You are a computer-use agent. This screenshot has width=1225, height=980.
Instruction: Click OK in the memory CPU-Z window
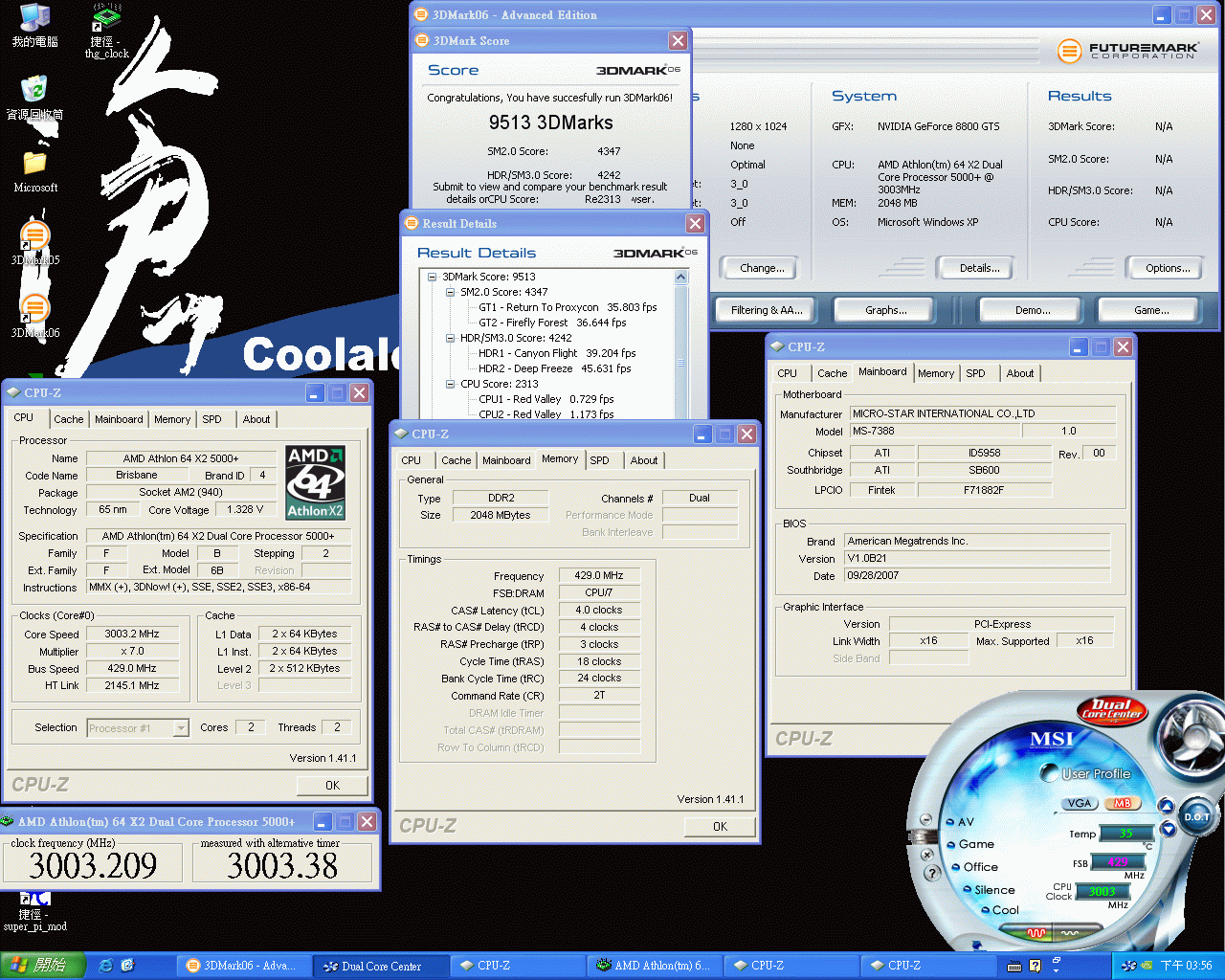pyautogui.click(x=720, y=826)
